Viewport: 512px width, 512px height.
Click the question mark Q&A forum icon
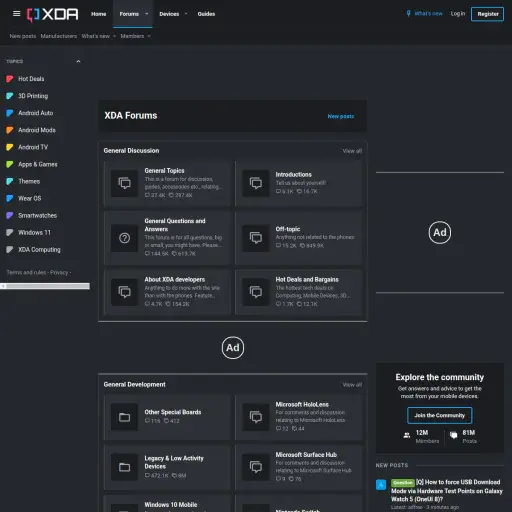(x=124, y=238)
